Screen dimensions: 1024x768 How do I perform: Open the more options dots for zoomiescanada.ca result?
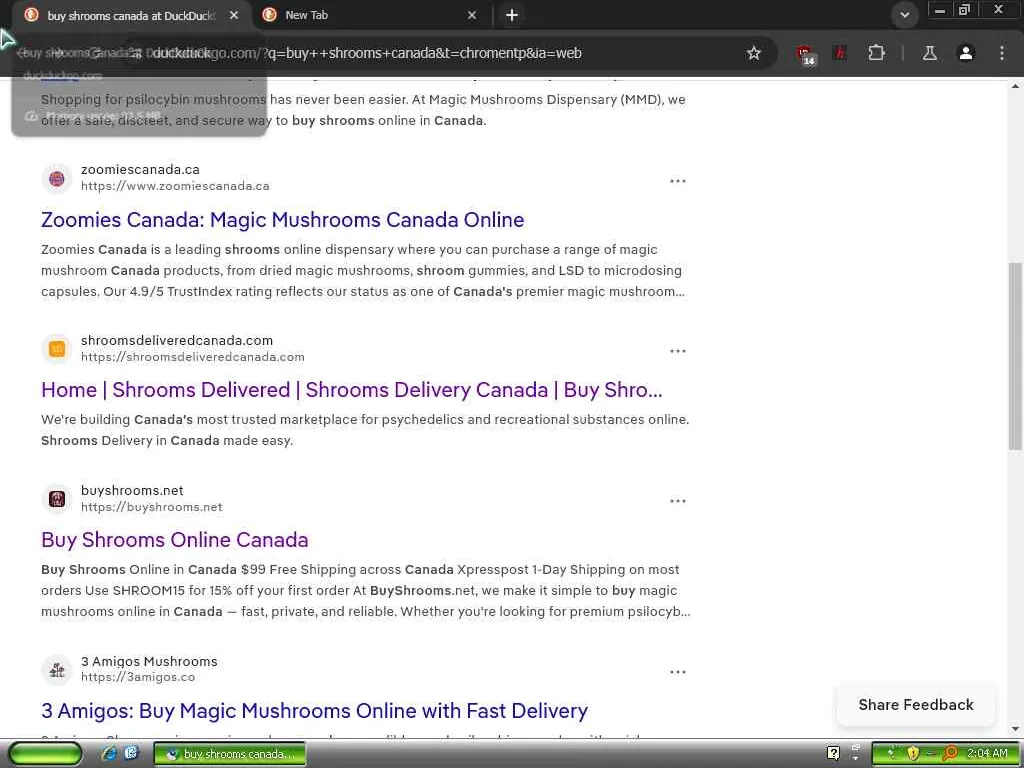pyautogui.click(x=678, y=181)
